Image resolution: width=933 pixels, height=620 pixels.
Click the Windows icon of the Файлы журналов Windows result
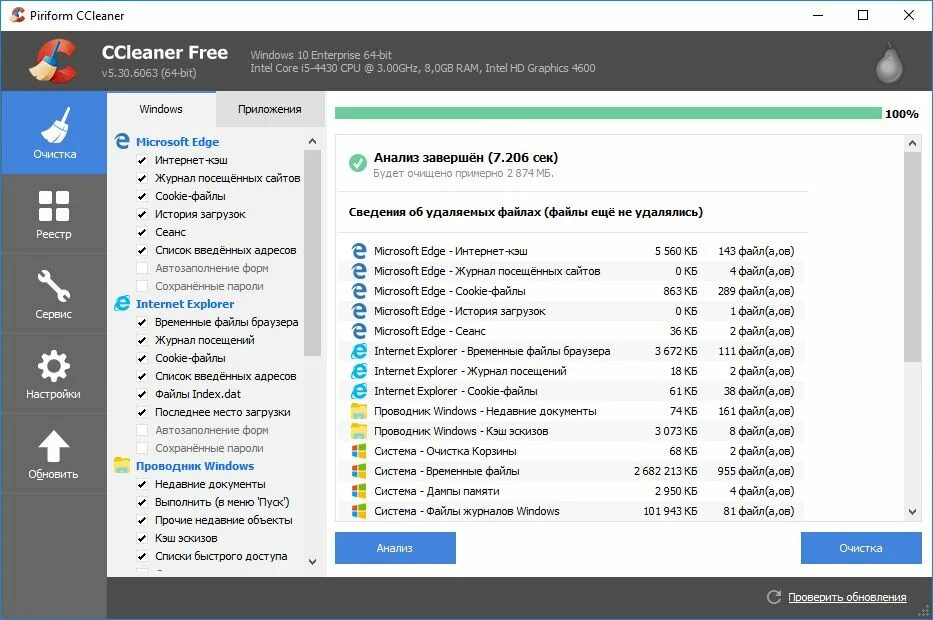[x=359, y=511]
